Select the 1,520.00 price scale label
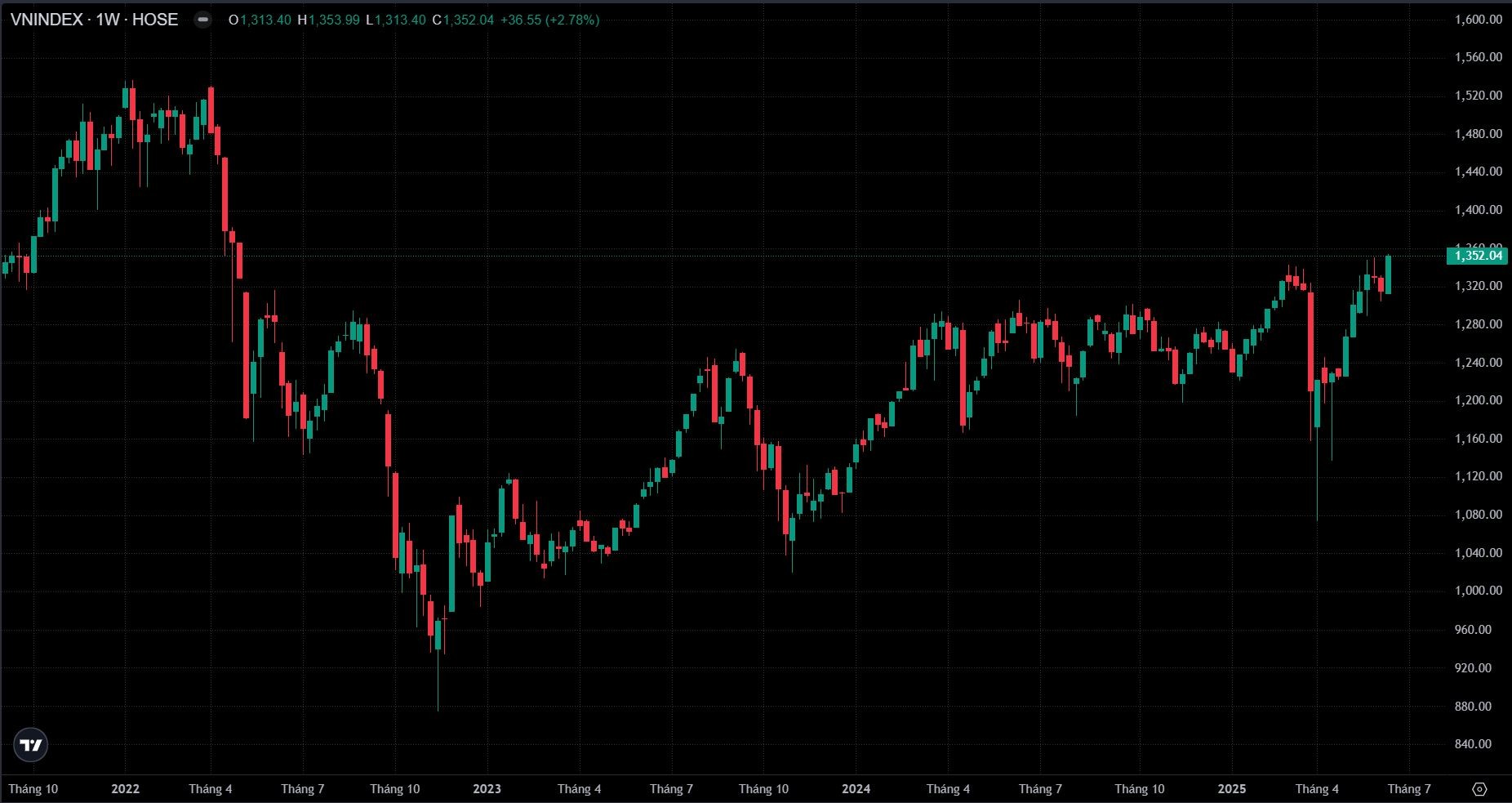The width and height of the screenshot is (1512, 803). [x=1479, y=96]
